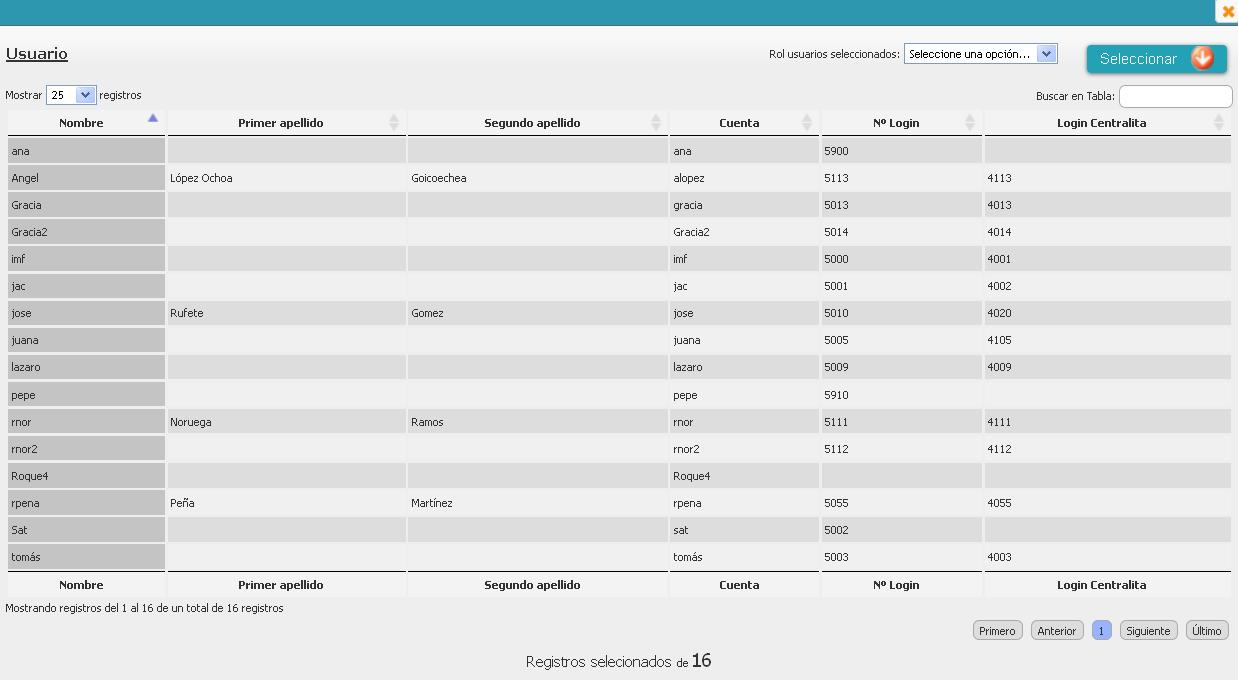The height and width of the screenshot is (680, 1238).
Task: Click the alopez account cell
Action: point(744,178)
